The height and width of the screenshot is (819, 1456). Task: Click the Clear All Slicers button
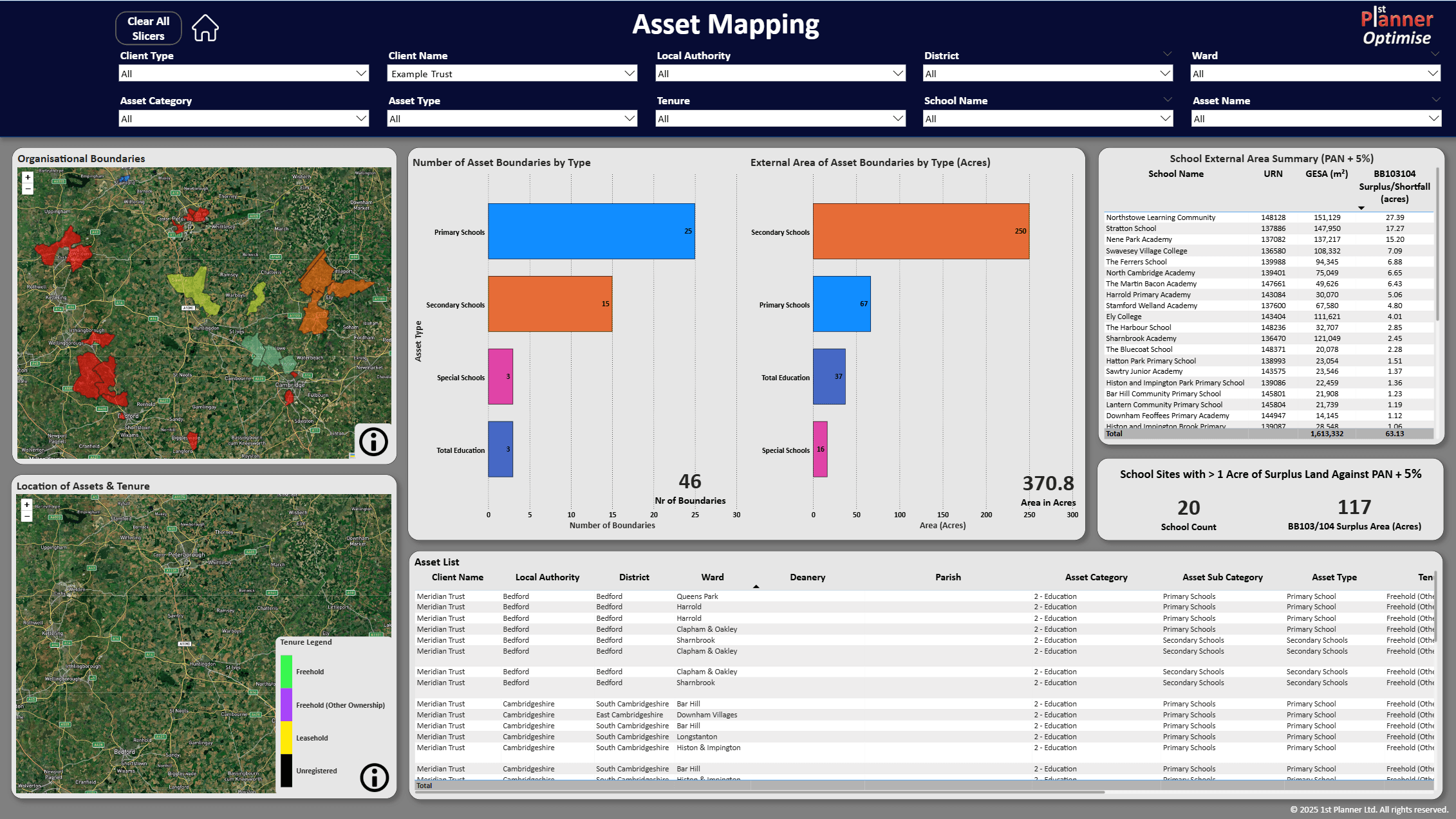tap(147, 28)
